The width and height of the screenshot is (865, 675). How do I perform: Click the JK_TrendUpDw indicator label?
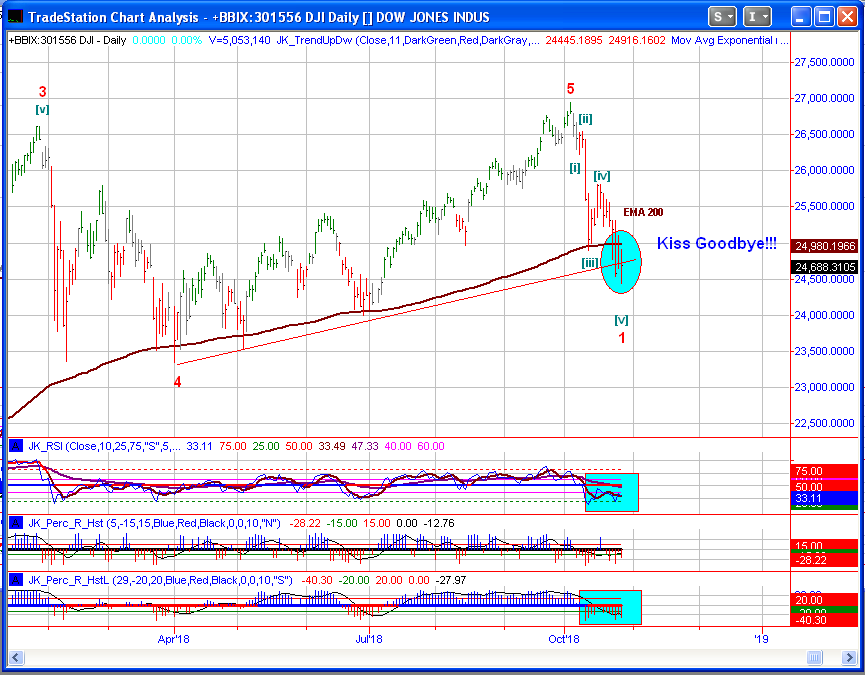408,40
